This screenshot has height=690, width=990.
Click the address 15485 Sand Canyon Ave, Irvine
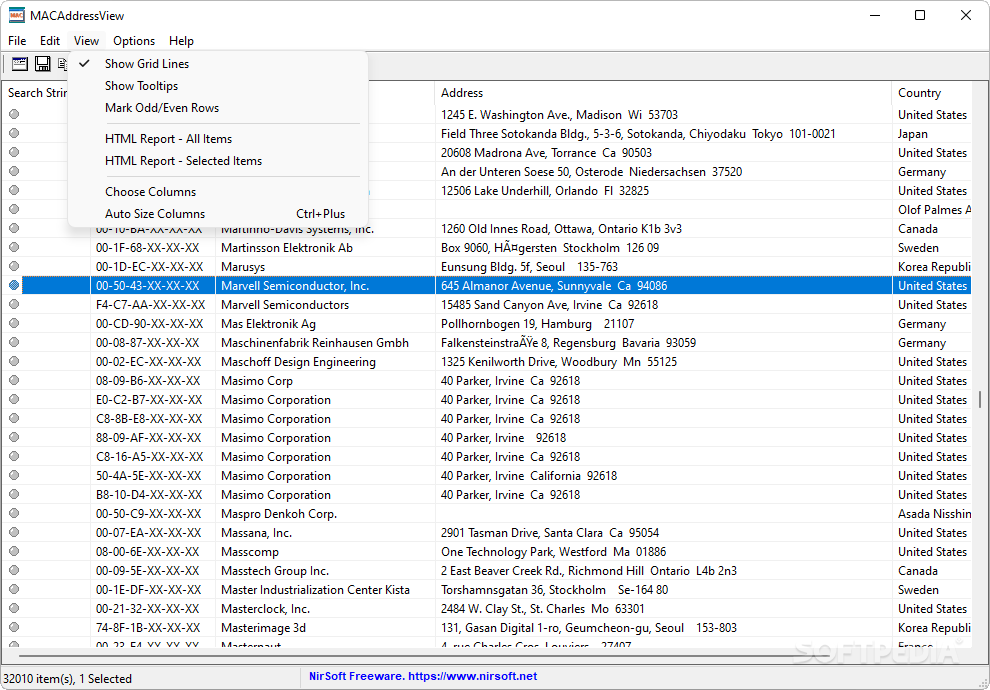549,305
